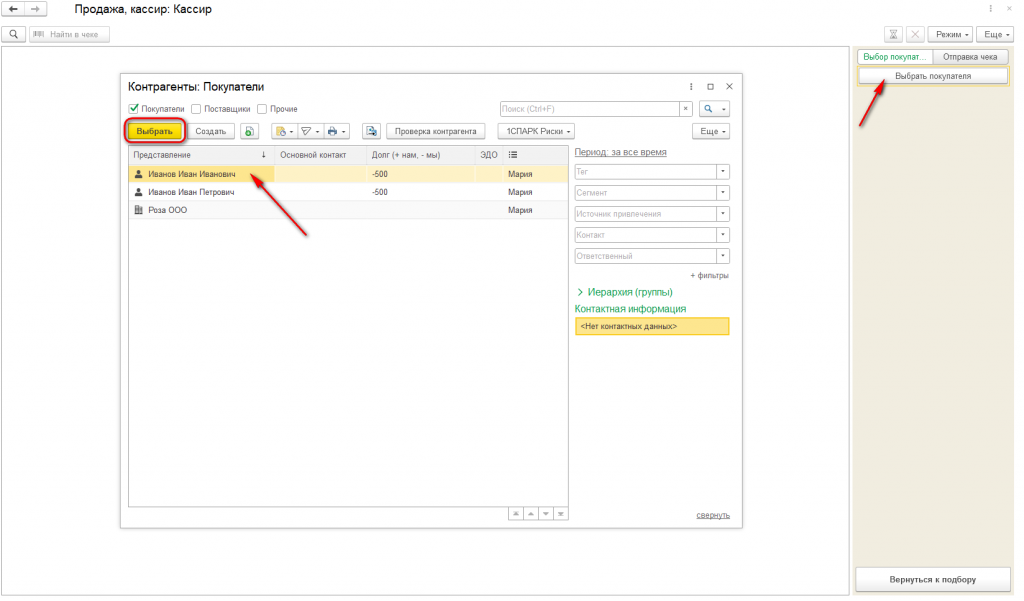Click the green document icon beside Создать

(x=249, y=131)
